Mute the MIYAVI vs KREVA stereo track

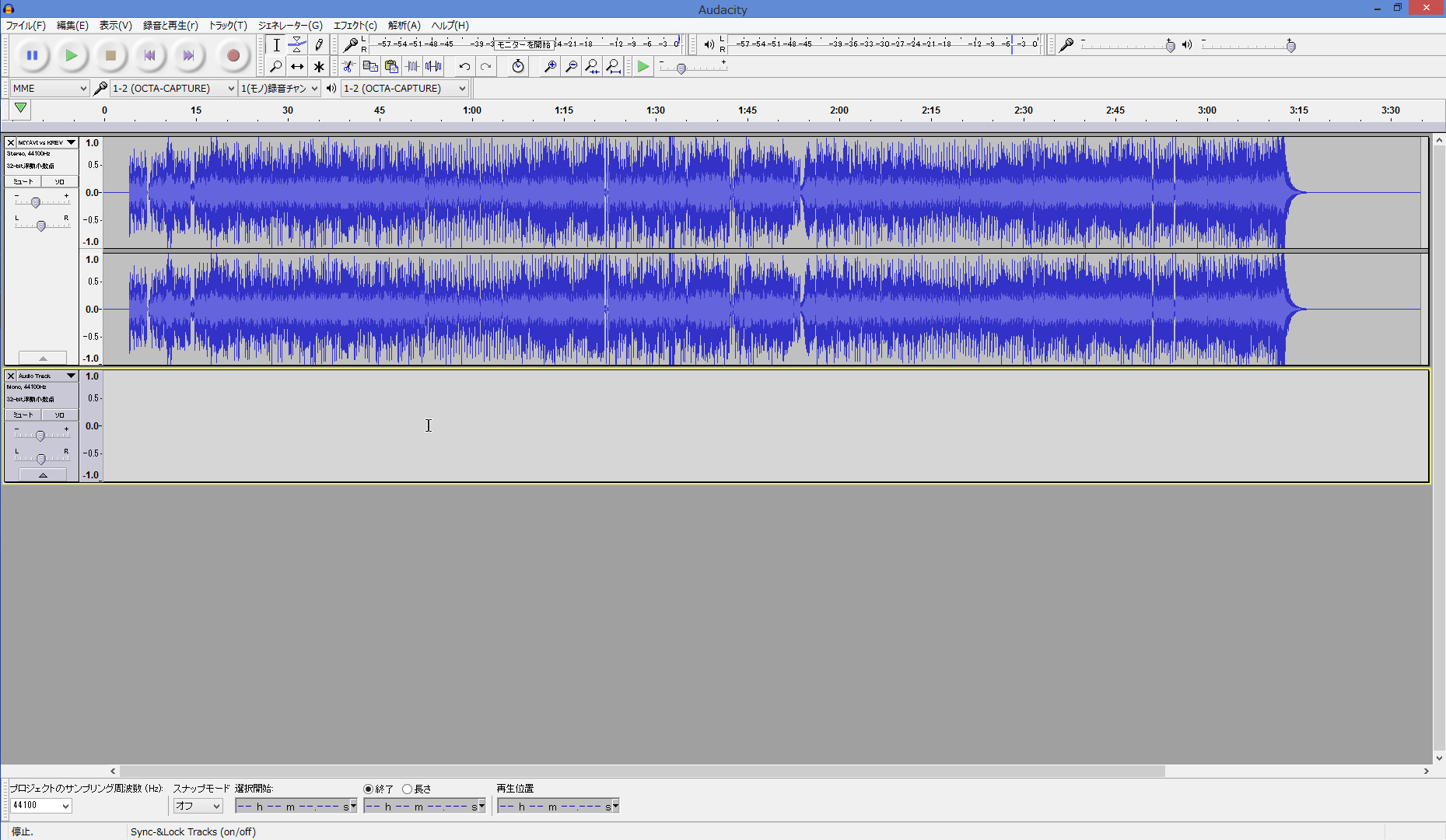(23, 181)
